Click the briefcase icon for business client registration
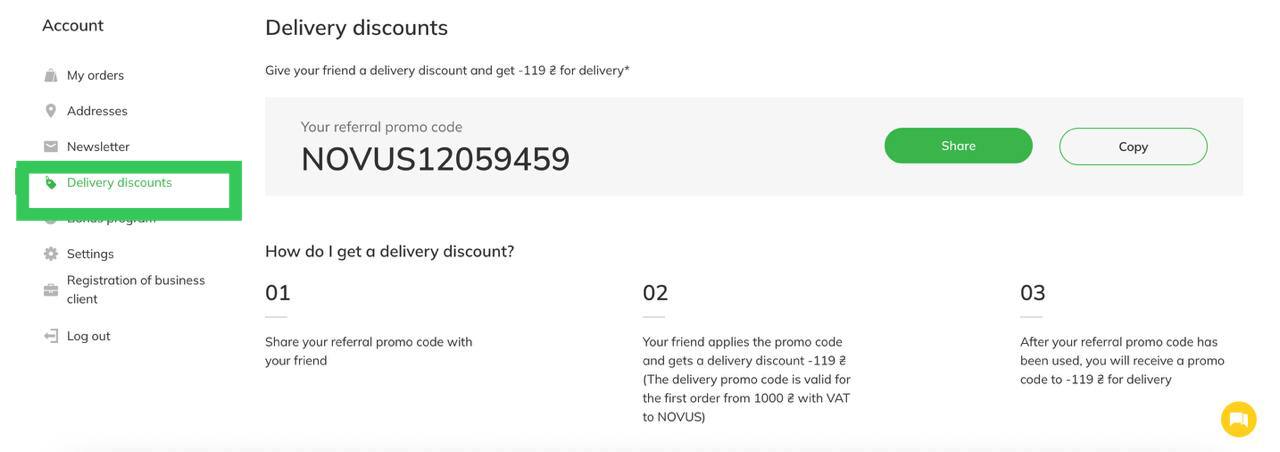 [x=51, y=290]
